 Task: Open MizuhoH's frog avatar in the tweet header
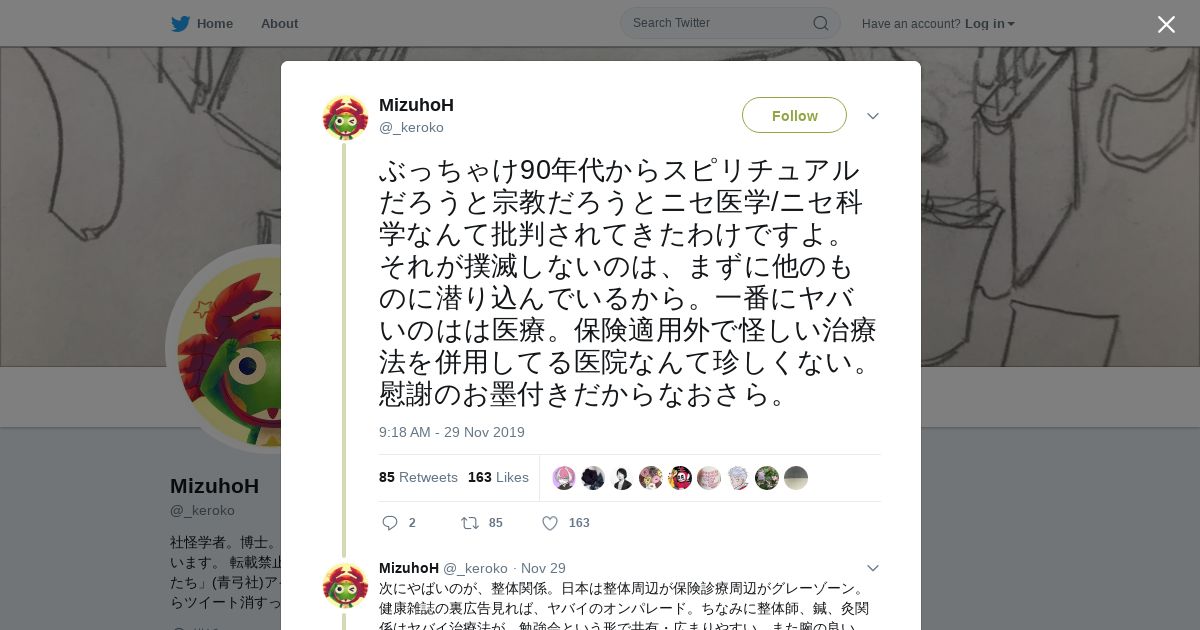(x=345, y=118)
